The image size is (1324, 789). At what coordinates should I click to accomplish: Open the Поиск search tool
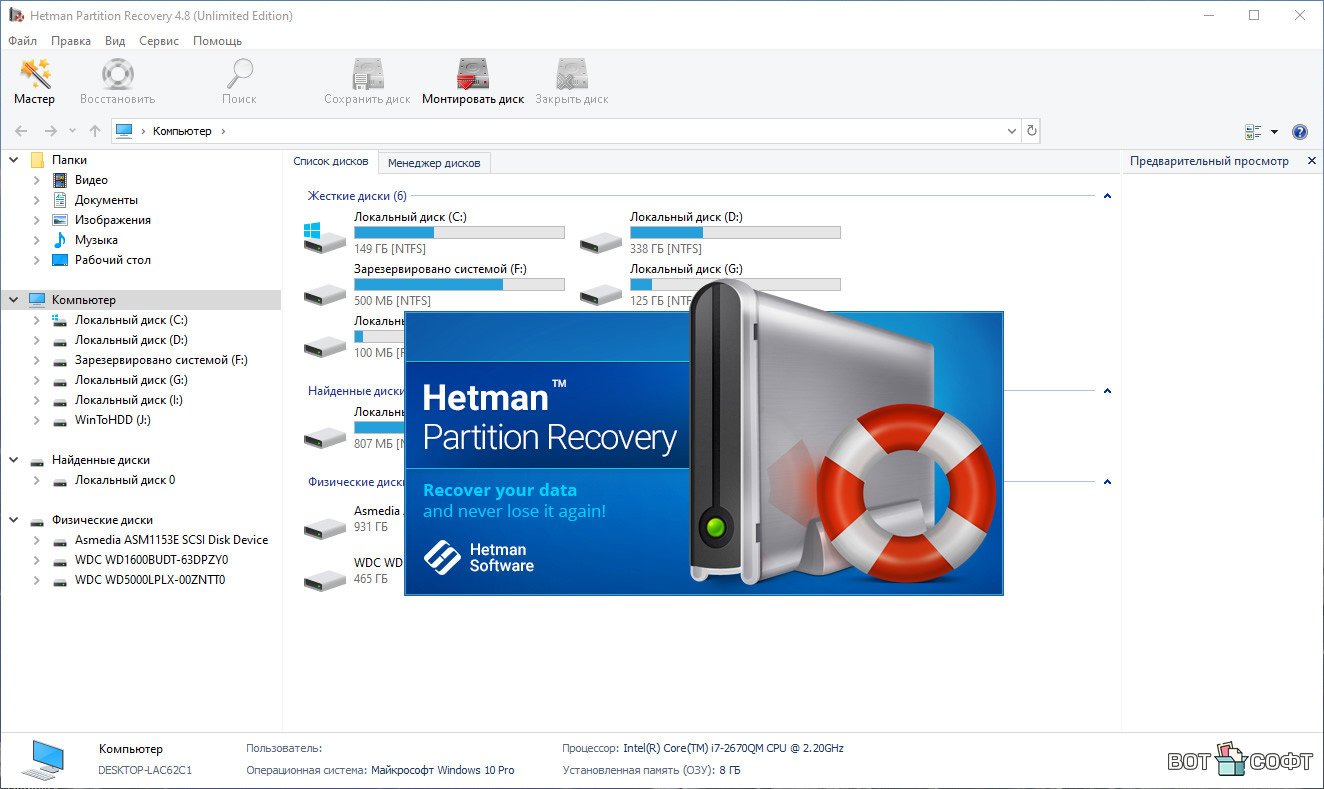(239, 82)
